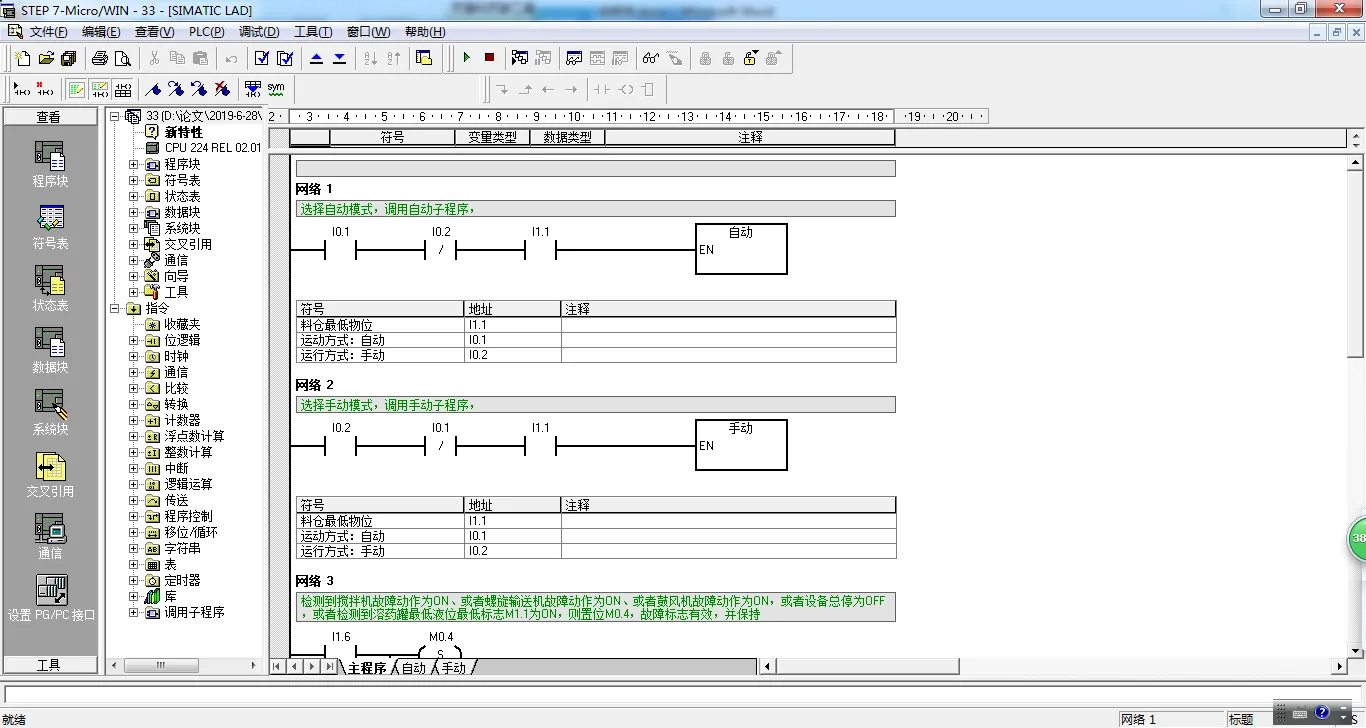Click the 手动 subroutine call box in 网络 2
Image resolution: width=1366 pixels, height=728 pixels.
741,445
